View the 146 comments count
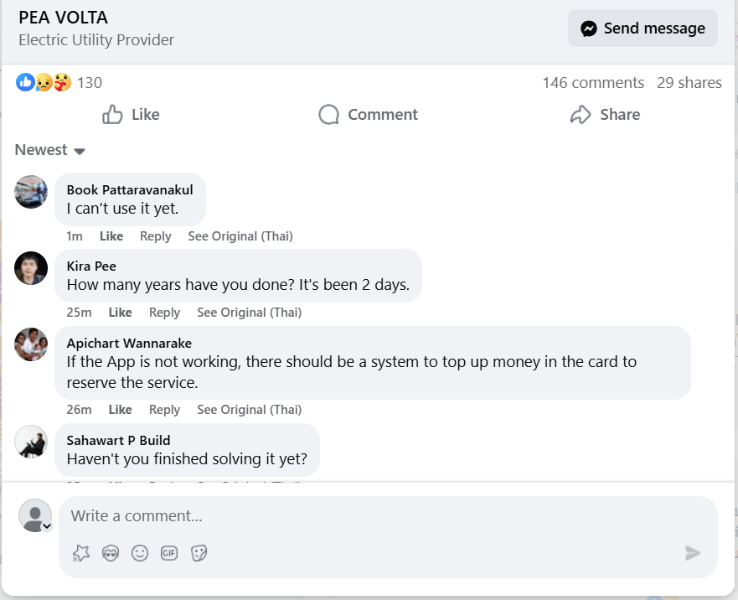Screen dimensions: 738x600 click(593, 83)
